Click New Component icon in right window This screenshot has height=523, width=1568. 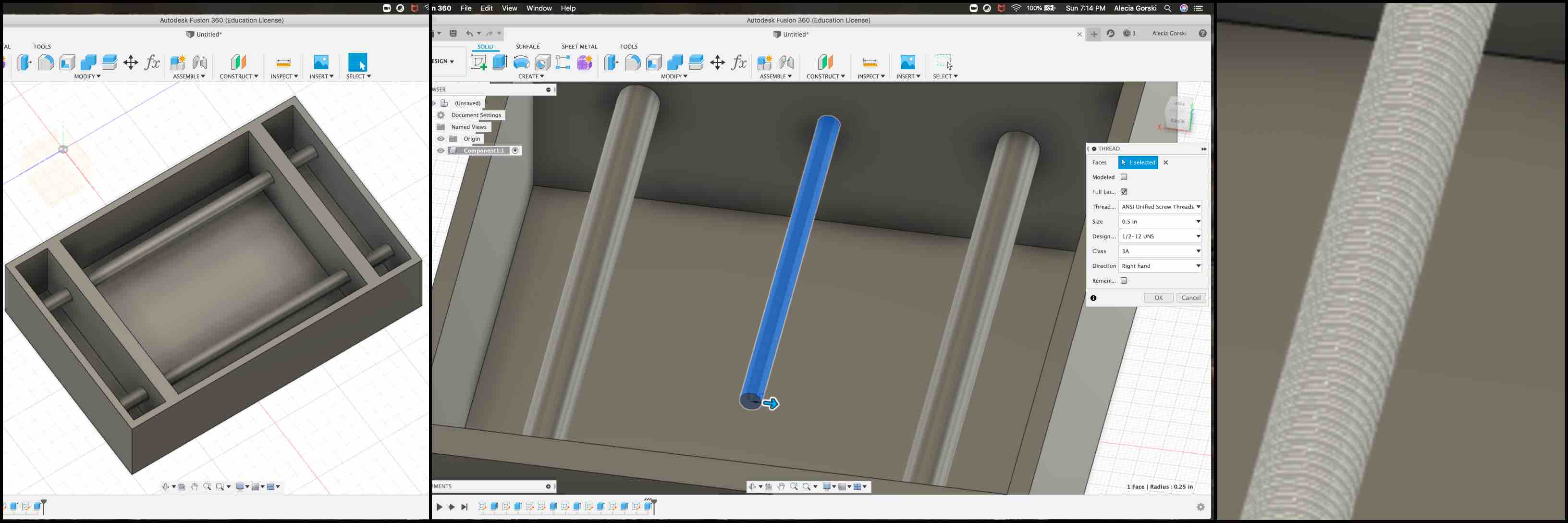coord(764,62)
